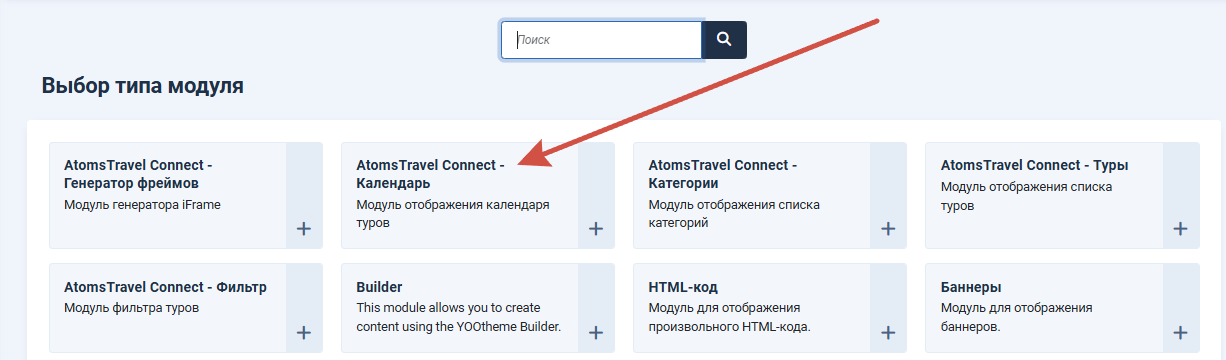Add the Баннеры module via plus icon
The height and width of the screenshot is (360, 1226).
[1180, 332]
